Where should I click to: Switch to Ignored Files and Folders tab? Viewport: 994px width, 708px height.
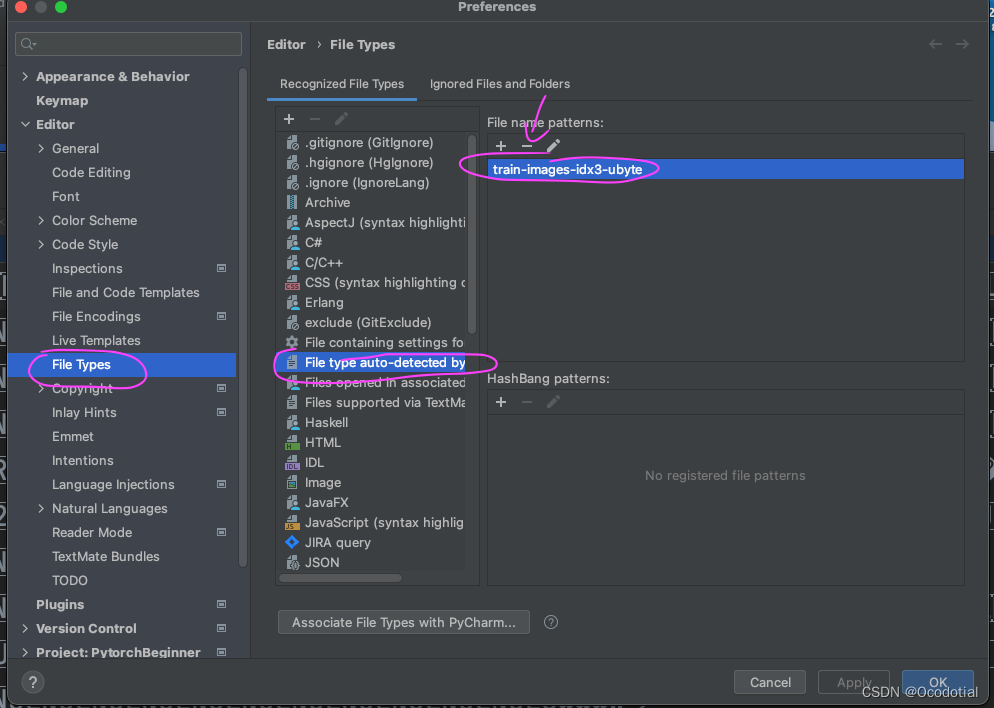(499, 84)
